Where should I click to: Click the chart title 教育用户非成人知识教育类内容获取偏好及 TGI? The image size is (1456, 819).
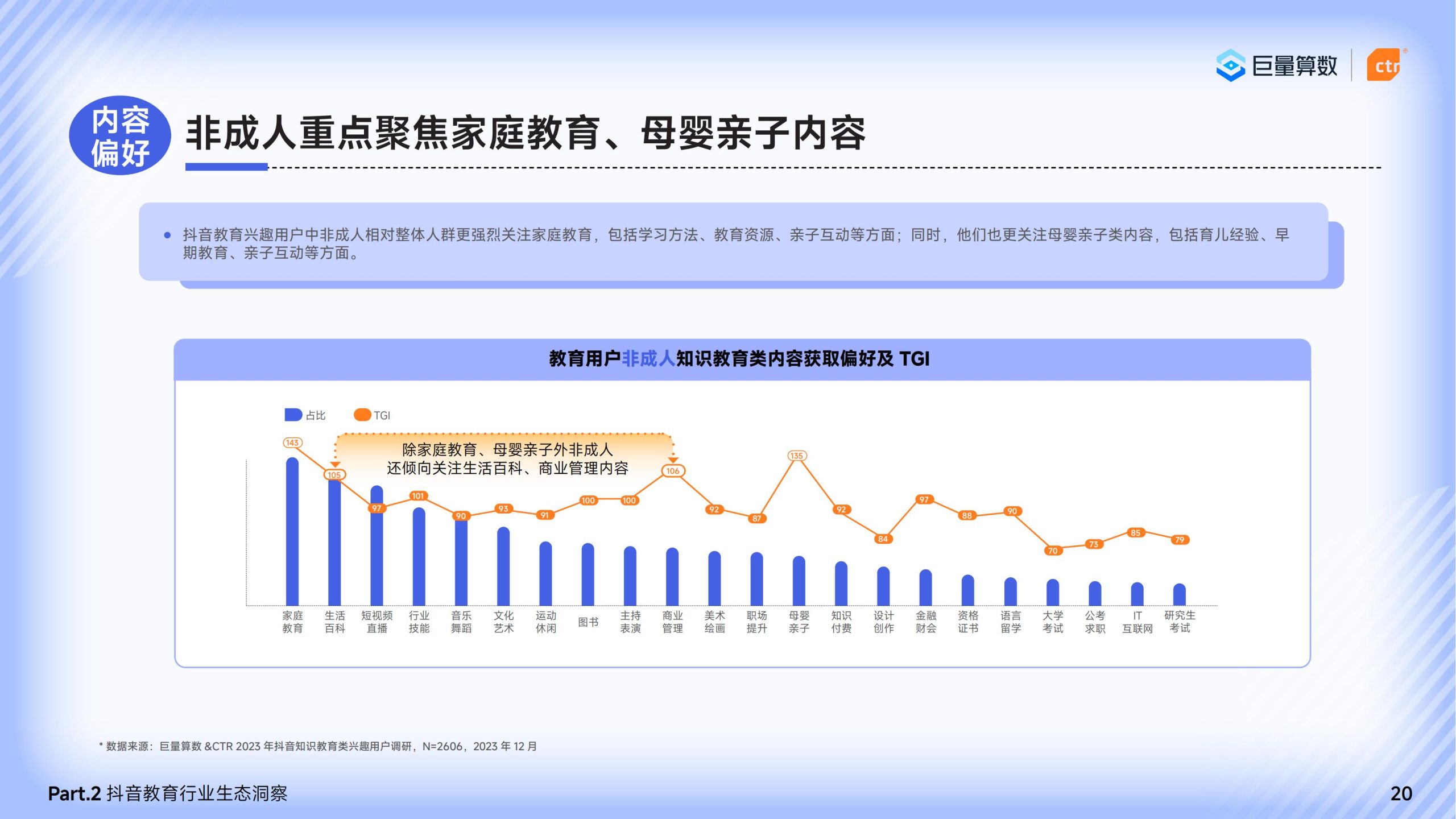tap(739, 359)
